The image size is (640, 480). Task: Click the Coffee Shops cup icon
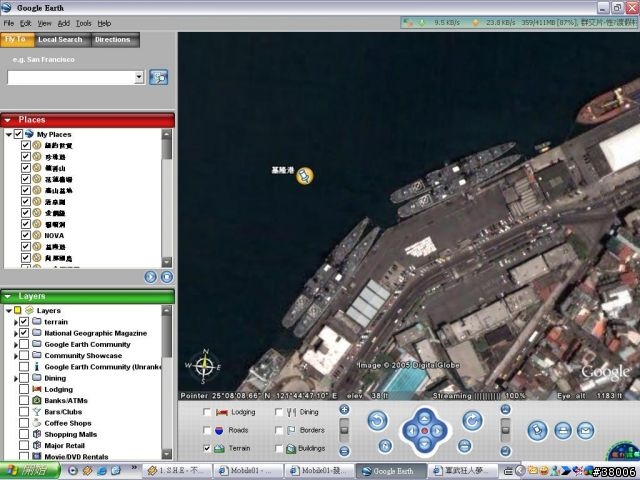[x=37, y=423]
